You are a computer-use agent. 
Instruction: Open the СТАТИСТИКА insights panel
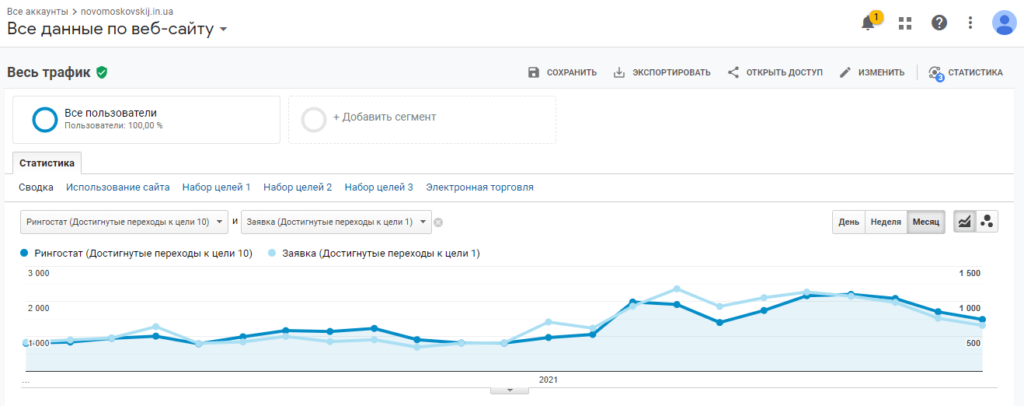coord(966,72)
